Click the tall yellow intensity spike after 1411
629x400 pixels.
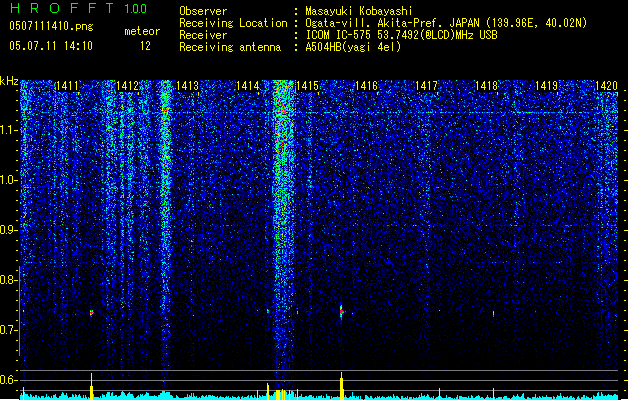pos(91,386)
